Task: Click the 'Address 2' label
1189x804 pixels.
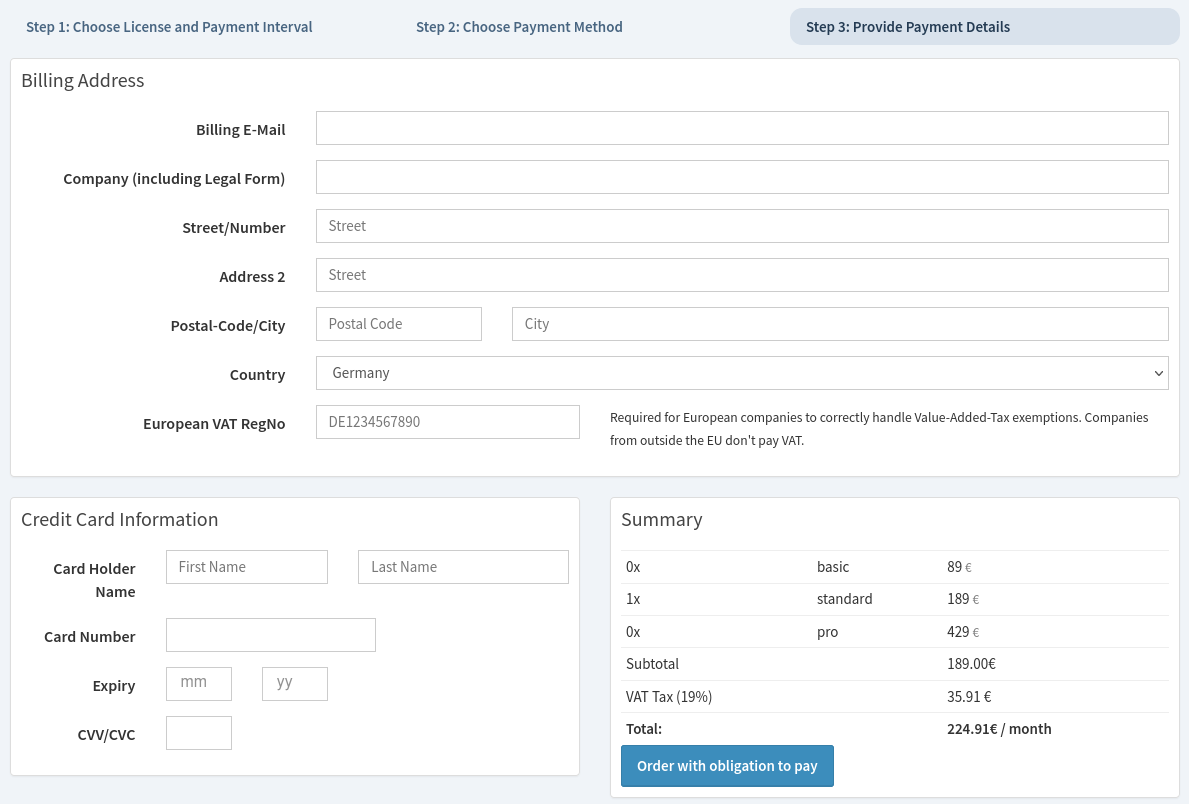Action: point(252,277)
